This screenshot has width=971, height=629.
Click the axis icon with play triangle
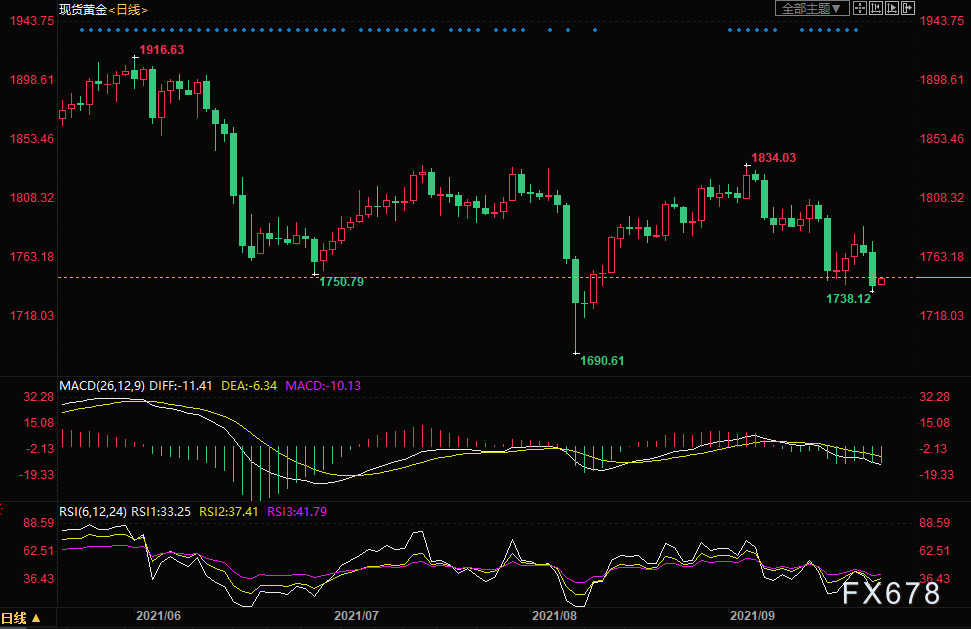pos(892,8)
